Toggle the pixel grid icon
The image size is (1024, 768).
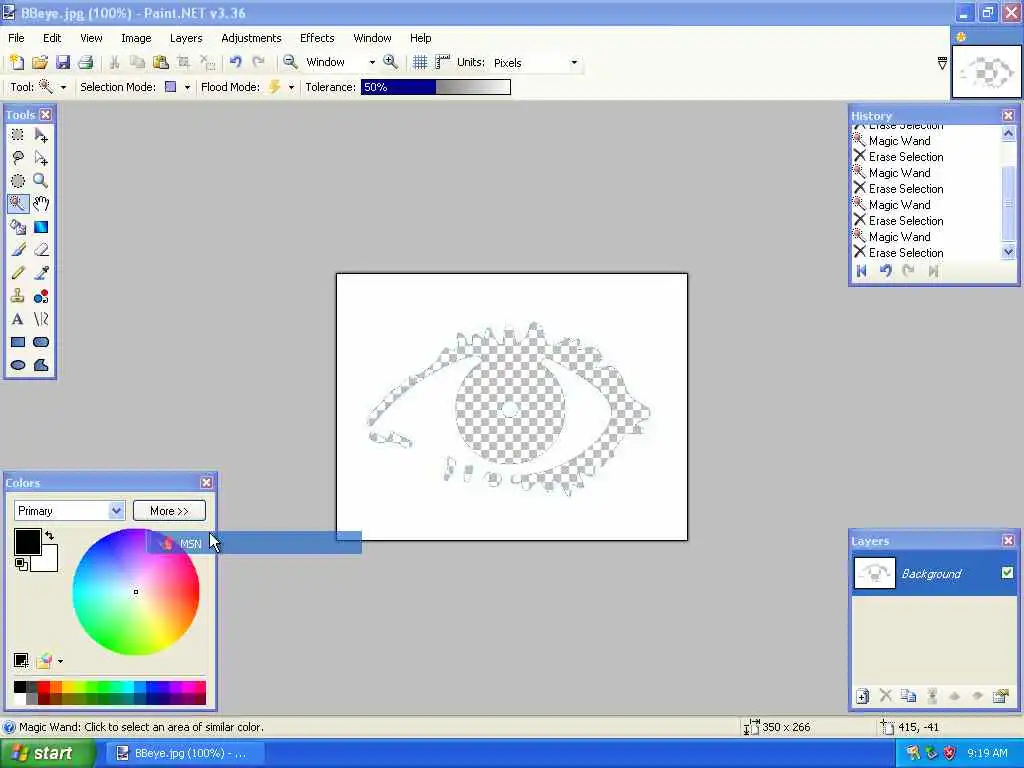tap(420, 63)
